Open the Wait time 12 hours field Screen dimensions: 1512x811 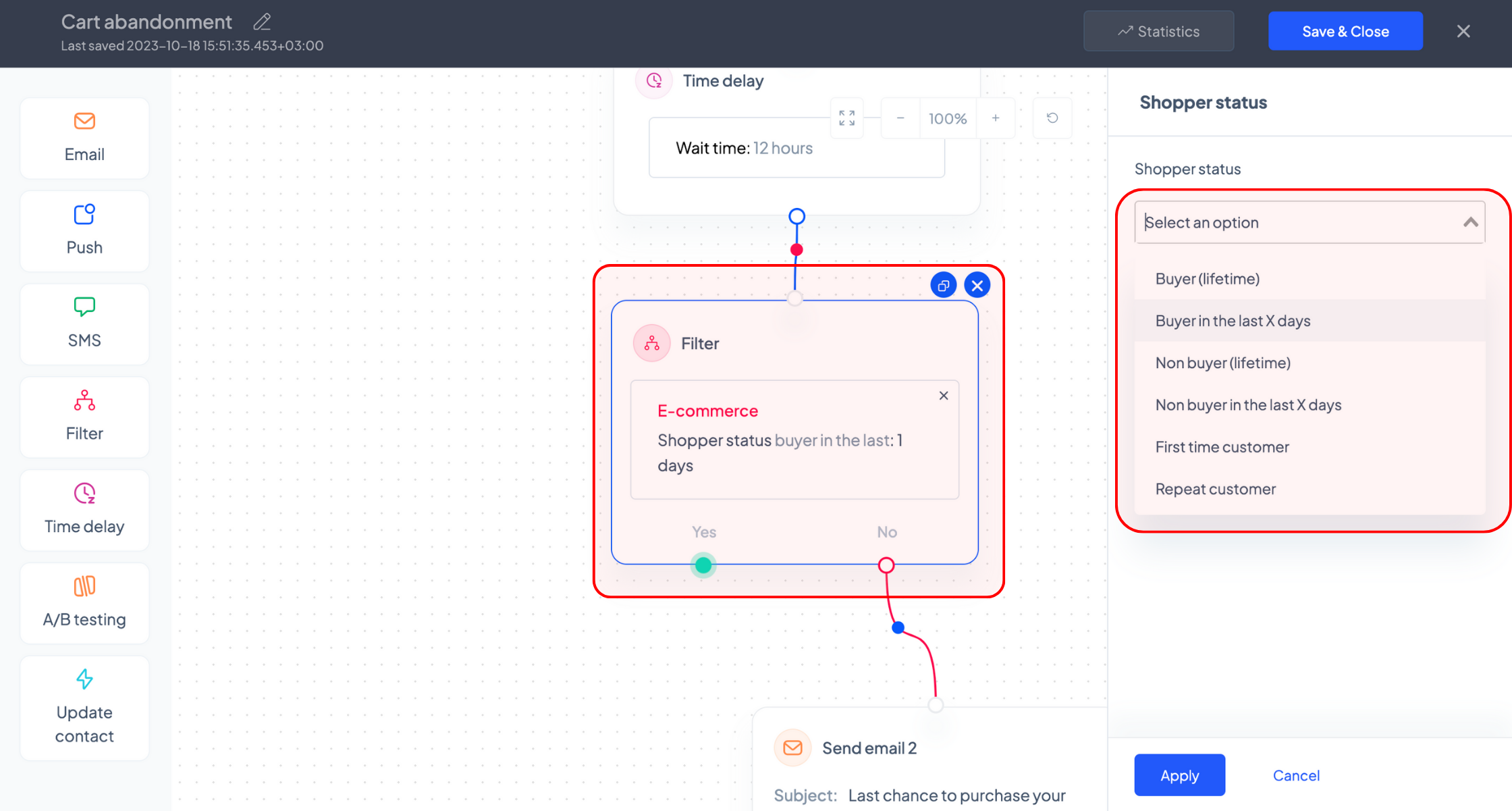[796, 148]
